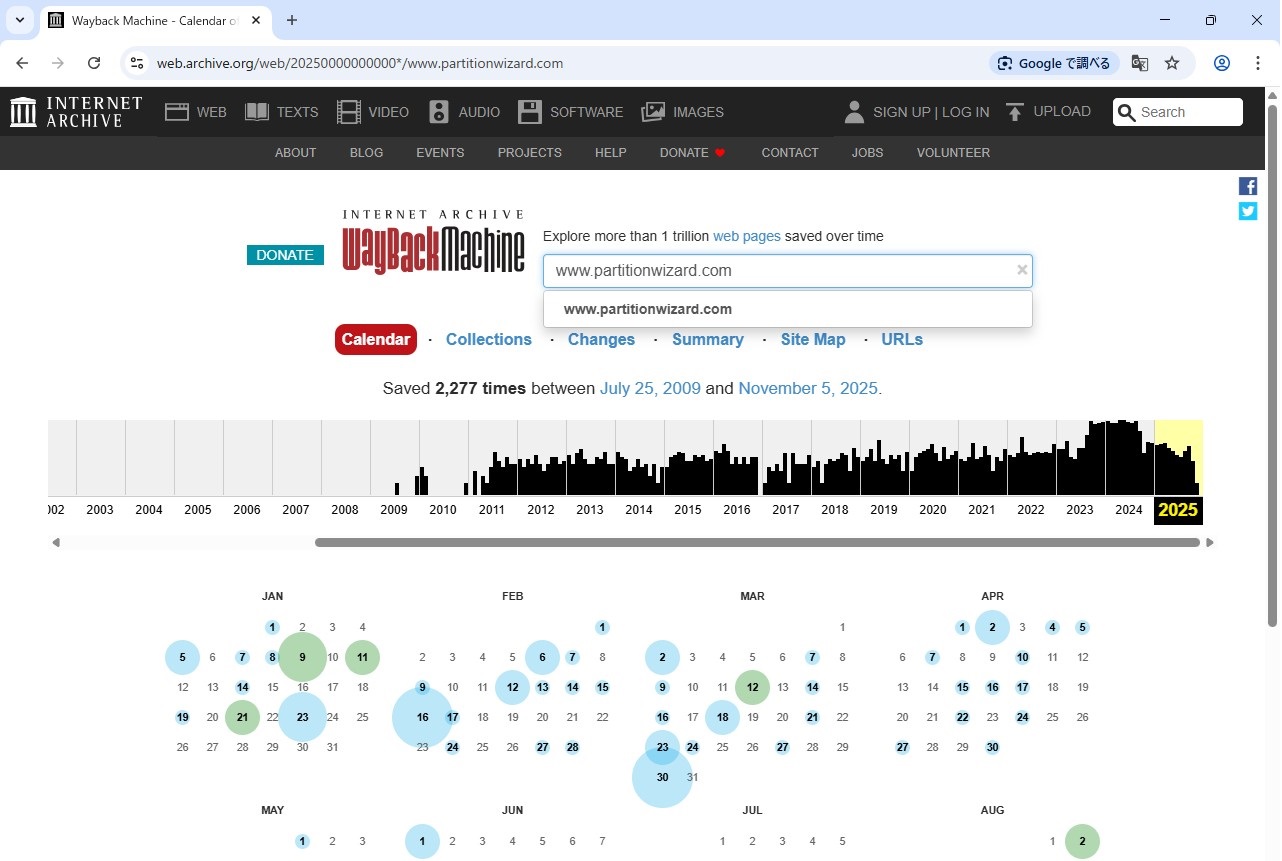This screenshot has width=1282, height=861.
Task: Open the Chrome tab search dropdown
Action: (19, 20)
